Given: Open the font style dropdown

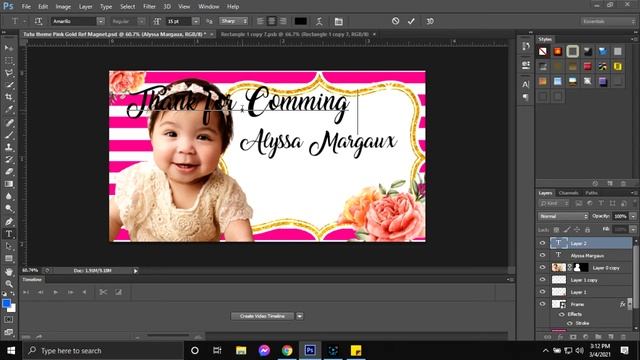Looking at the screenshot, I should pyautogui.click(x=141, y=21).
